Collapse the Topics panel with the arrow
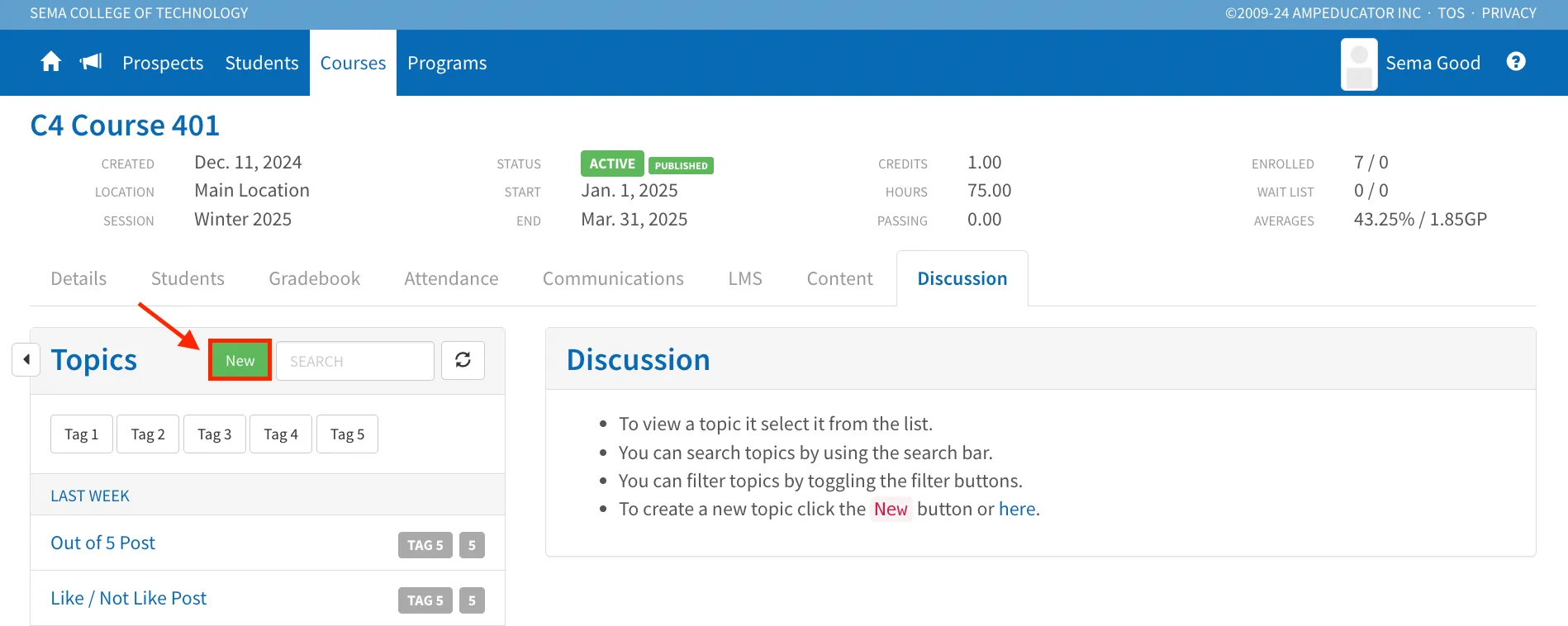 coord(26,359)
